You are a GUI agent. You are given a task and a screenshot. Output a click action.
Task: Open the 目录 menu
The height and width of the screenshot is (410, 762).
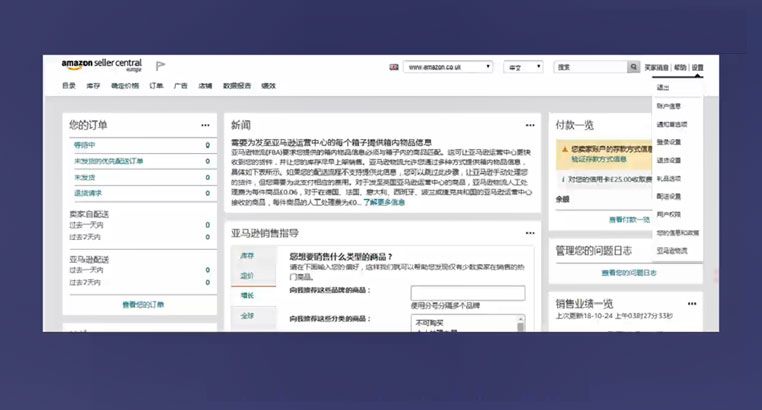coord(69,85)
